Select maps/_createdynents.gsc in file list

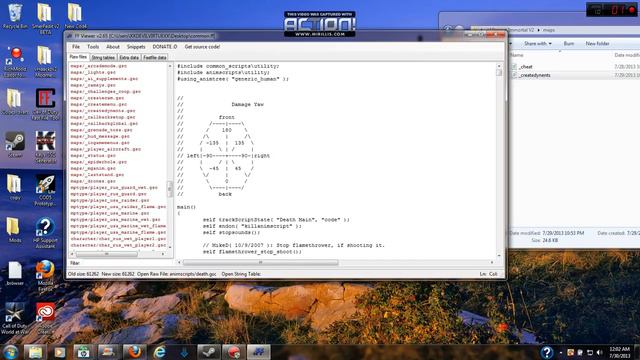[102, 111]
